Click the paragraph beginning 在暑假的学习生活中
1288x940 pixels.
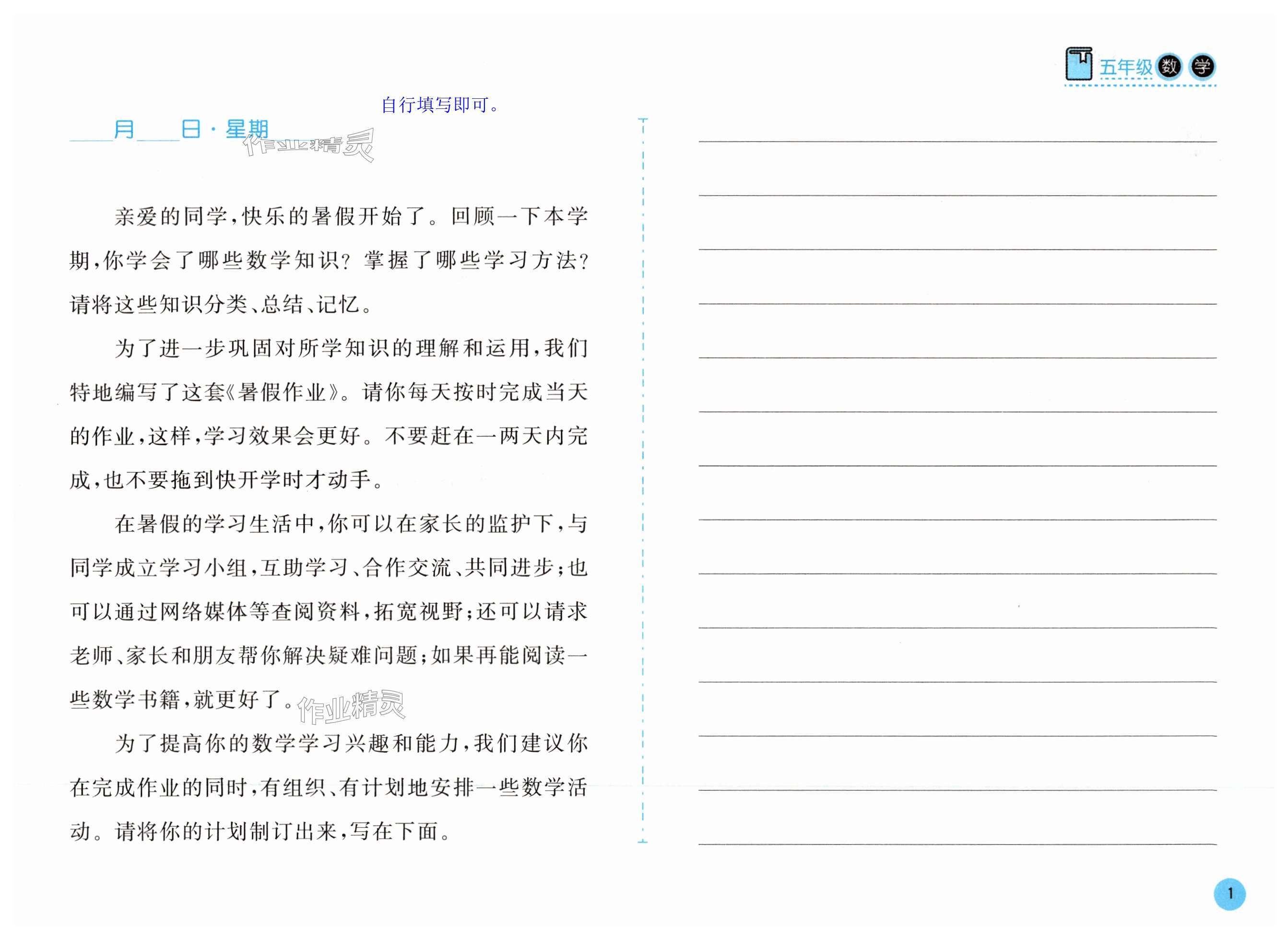[329, 611]
